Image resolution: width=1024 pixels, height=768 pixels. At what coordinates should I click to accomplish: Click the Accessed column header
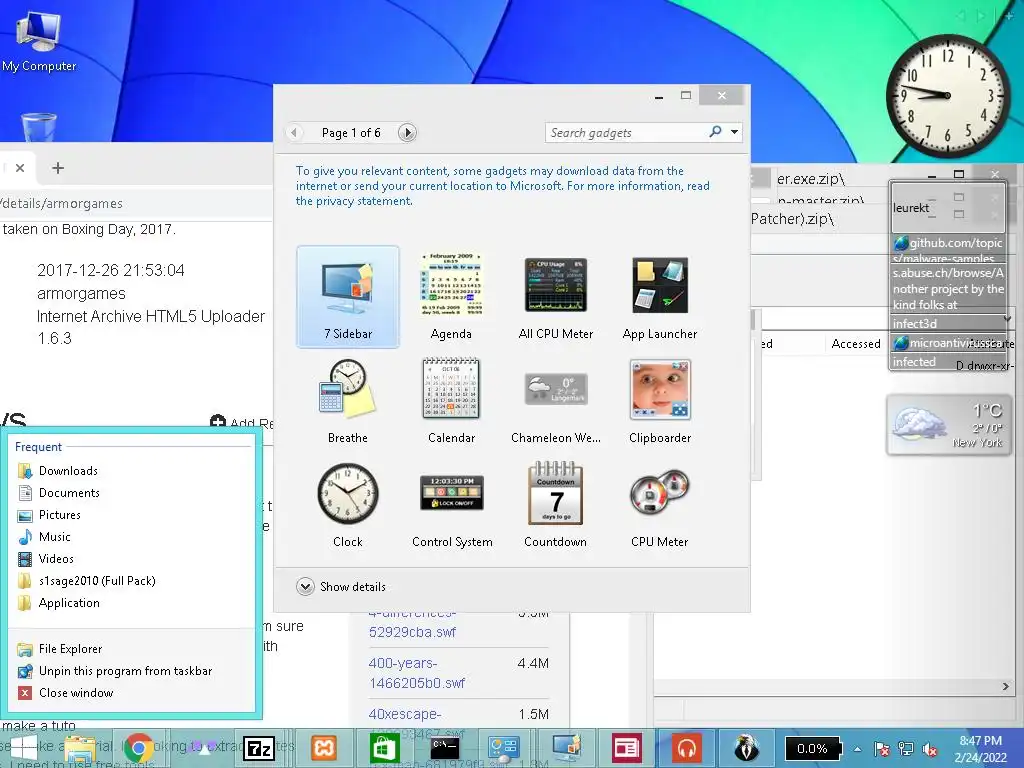click(856, 344)
